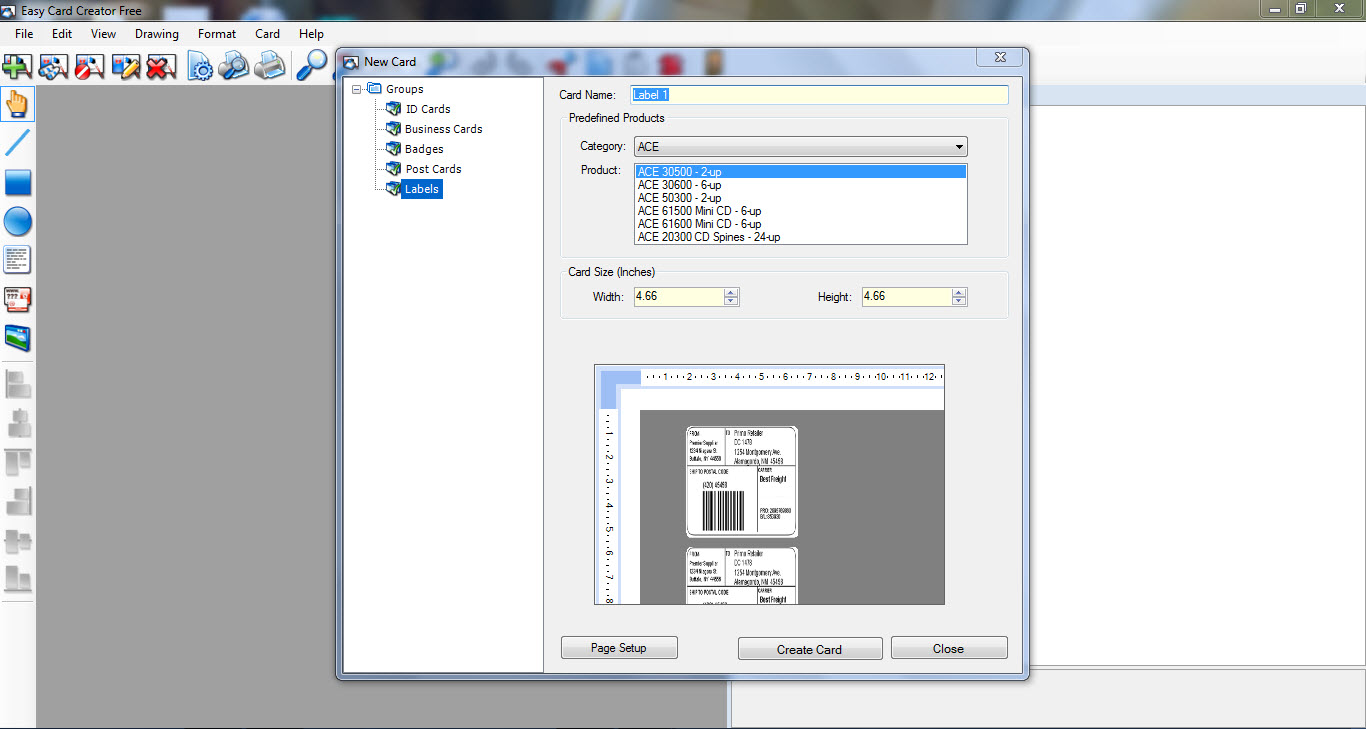
Task: Select product ACE 50300 - 2-up
Action: click(x=801, y=198)
